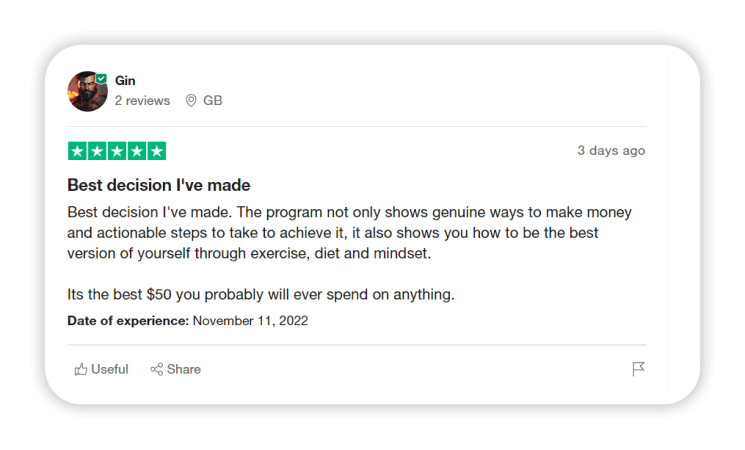The width and height of the screenshot is (745, 450).
Task: Click the review text mentioning the best $50
Action: pos(260,295)
